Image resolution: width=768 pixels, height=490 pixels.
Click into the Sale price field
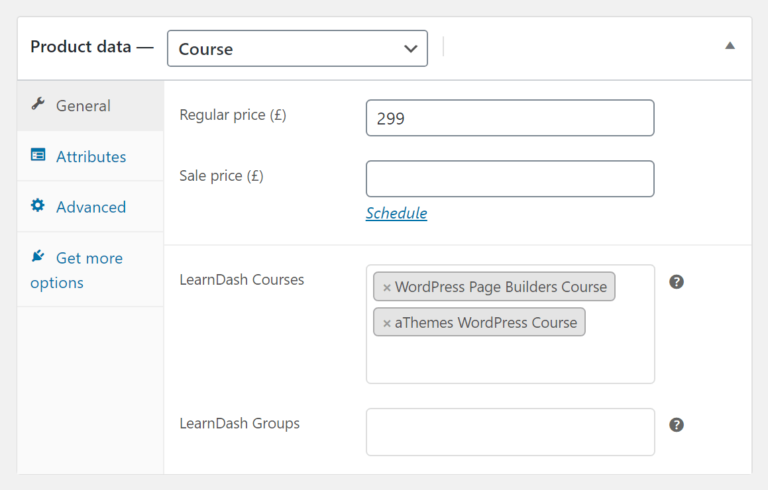point(510,179)
